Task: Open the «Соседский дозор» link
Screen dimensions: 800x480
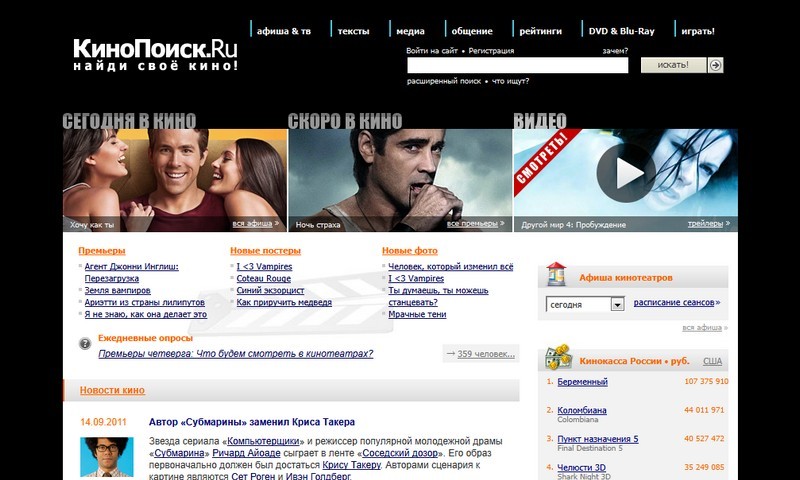Action: (x=400, y=453)
